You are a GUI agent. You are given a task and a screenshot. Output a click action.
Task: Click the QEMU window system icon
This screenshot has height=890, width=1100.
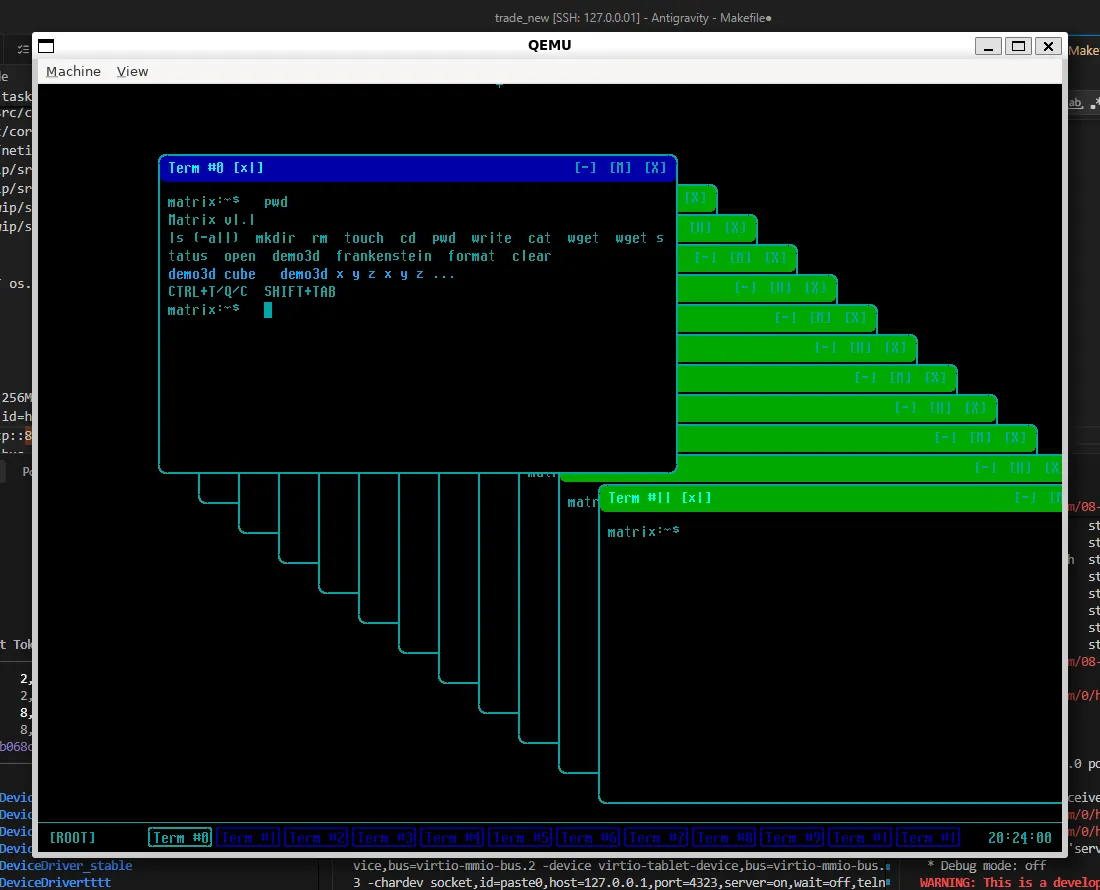(46, 46)
